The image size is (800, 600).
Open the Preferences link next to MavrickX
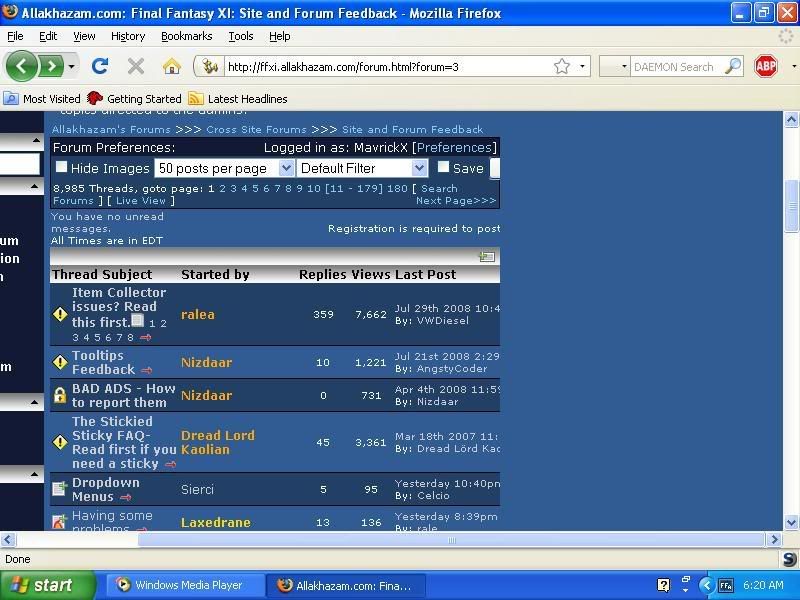click(x=455, y=147)
